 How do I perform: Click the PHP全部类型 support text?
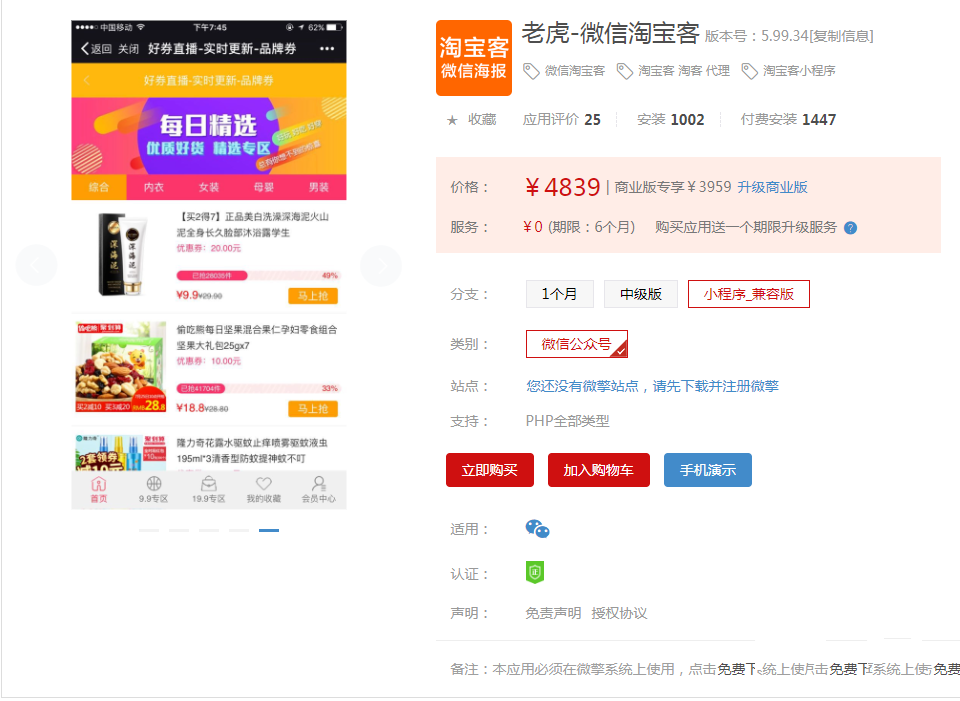click(568, 421)
